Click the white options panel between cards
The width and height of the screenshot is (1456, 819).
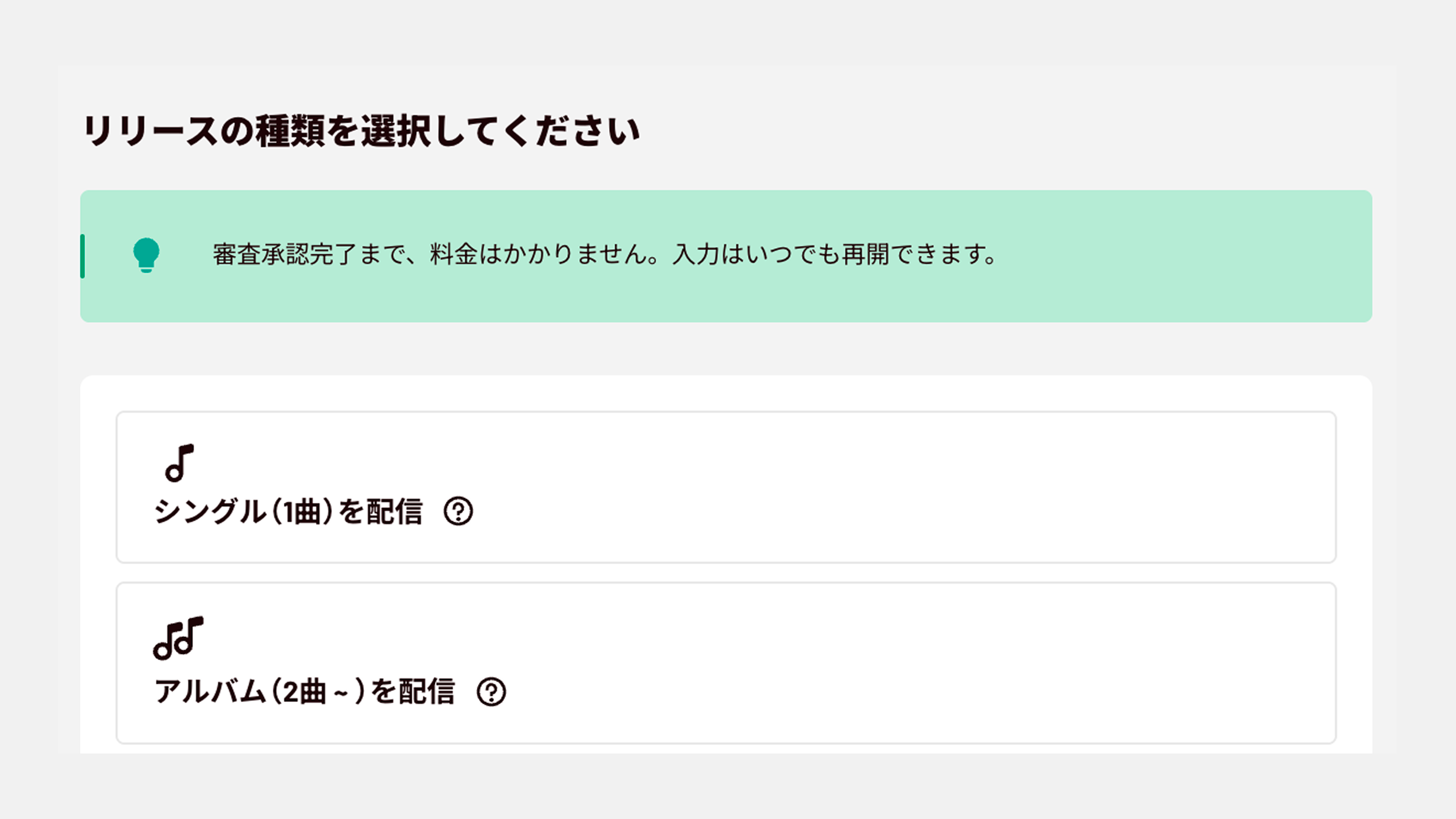(726, 573)
